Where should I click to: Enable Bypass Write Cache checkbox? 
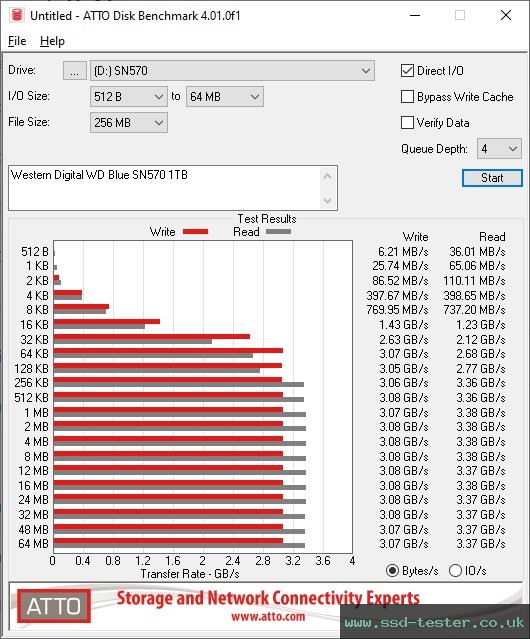pos(407,97)
